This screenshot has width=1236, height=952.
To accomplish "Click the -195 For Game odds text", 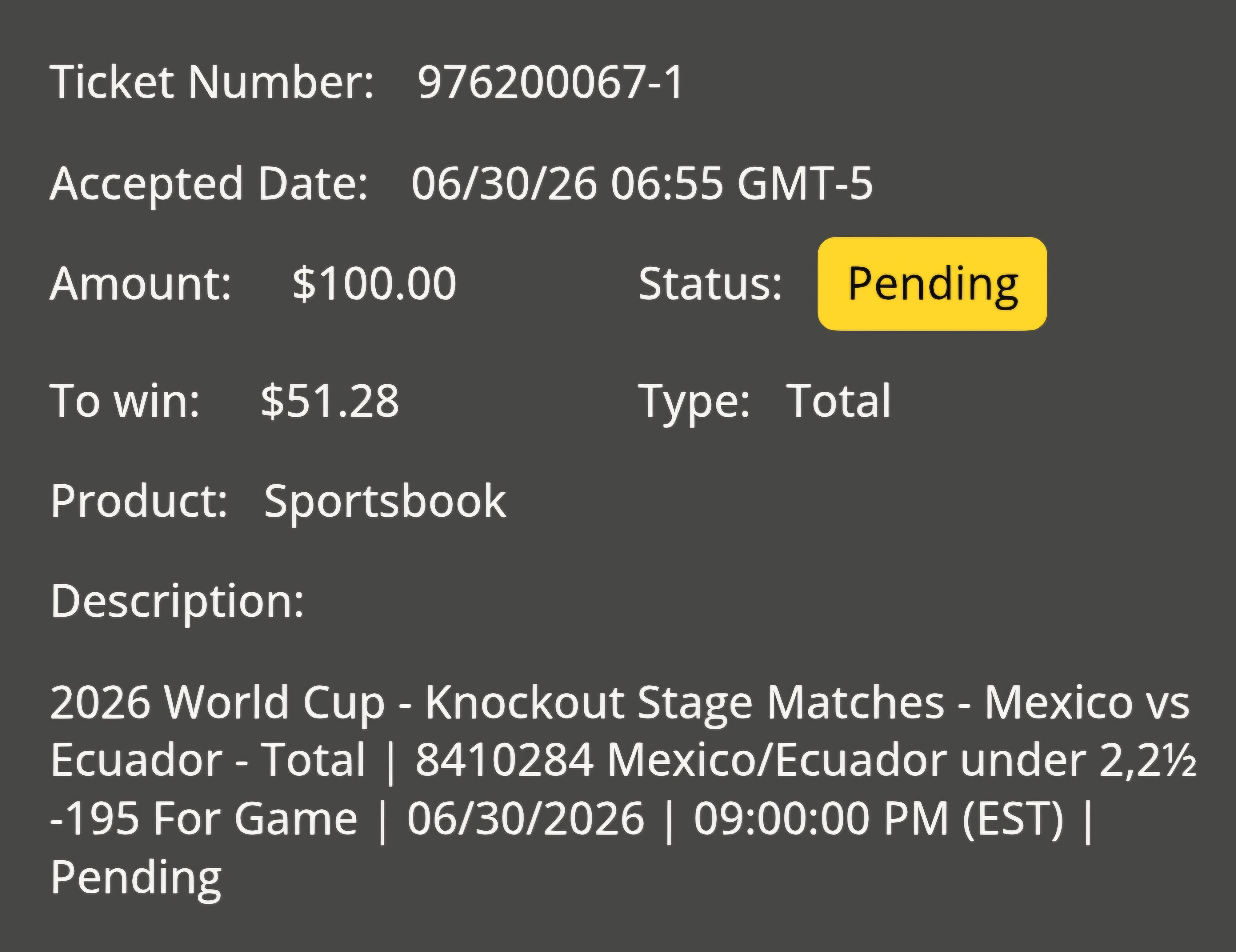I will (204, 819).
